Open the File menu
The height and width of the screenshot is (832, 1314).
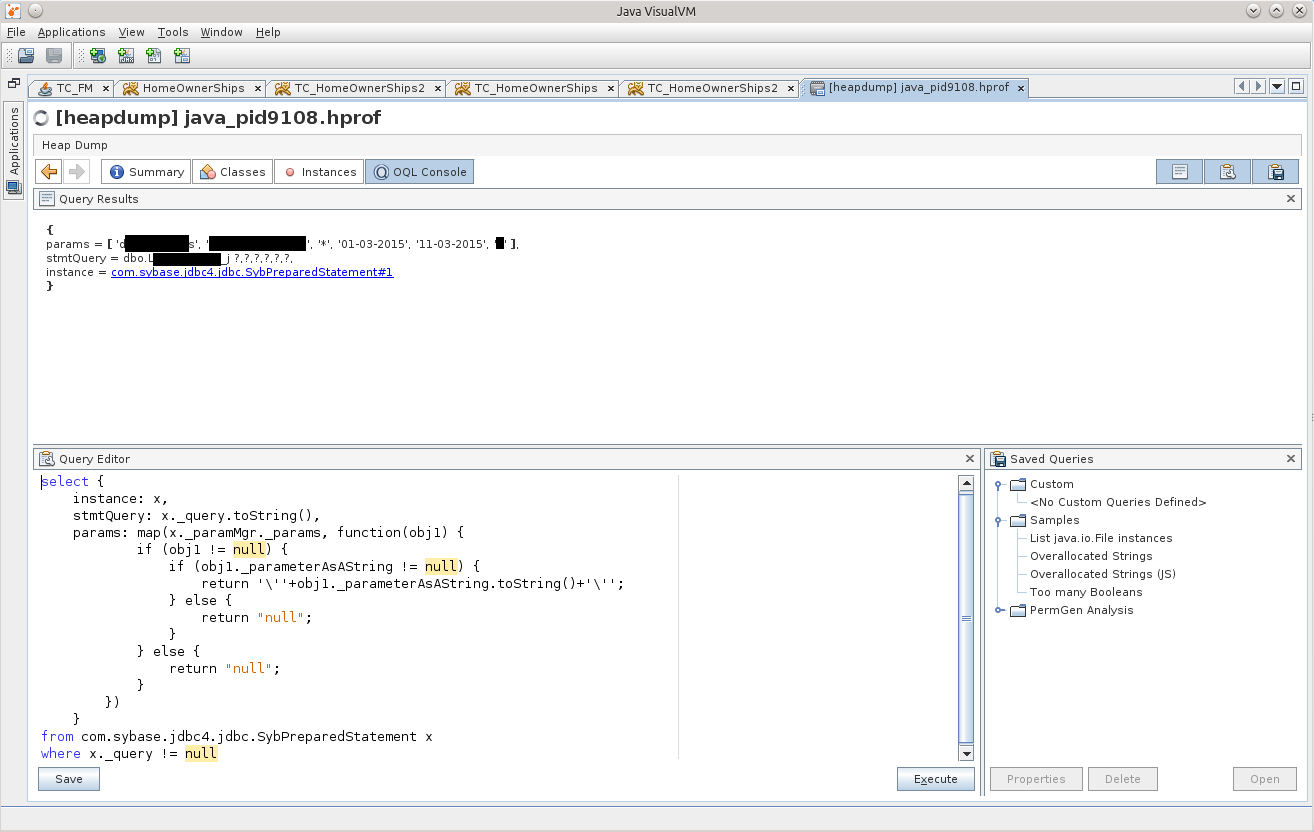(x=16, y=32)
